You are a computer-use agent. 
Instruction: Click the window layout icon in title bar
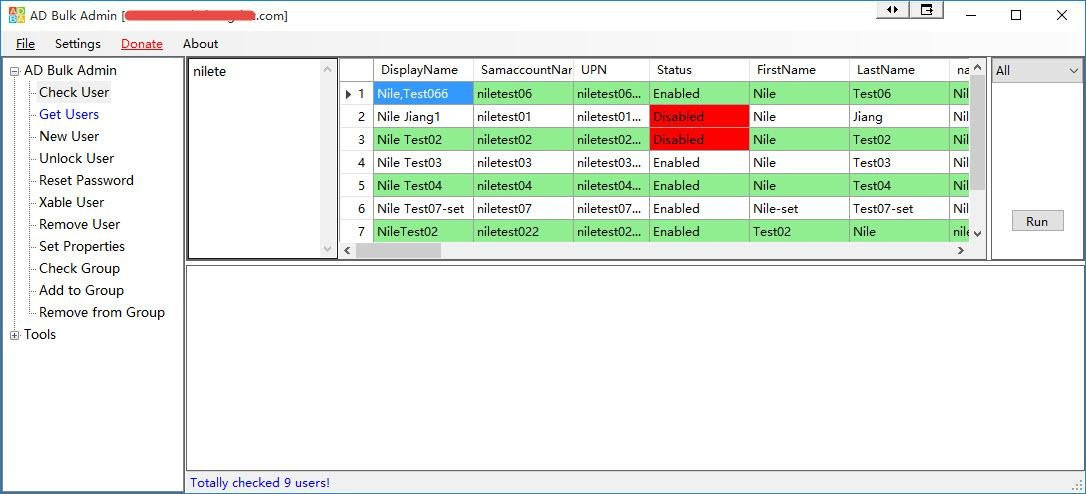click(x=926, y=10)
